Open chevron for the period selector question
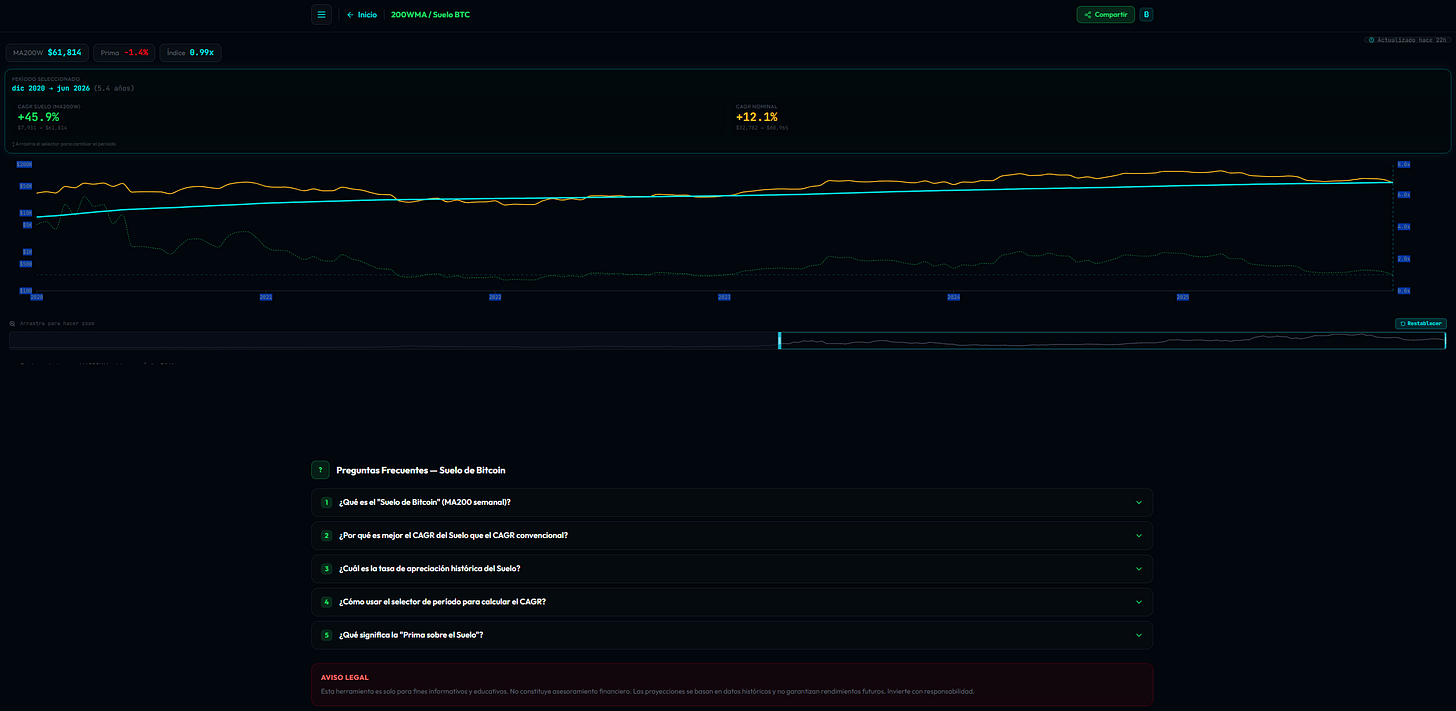 pyautogui.click(x=1138, y=602)
